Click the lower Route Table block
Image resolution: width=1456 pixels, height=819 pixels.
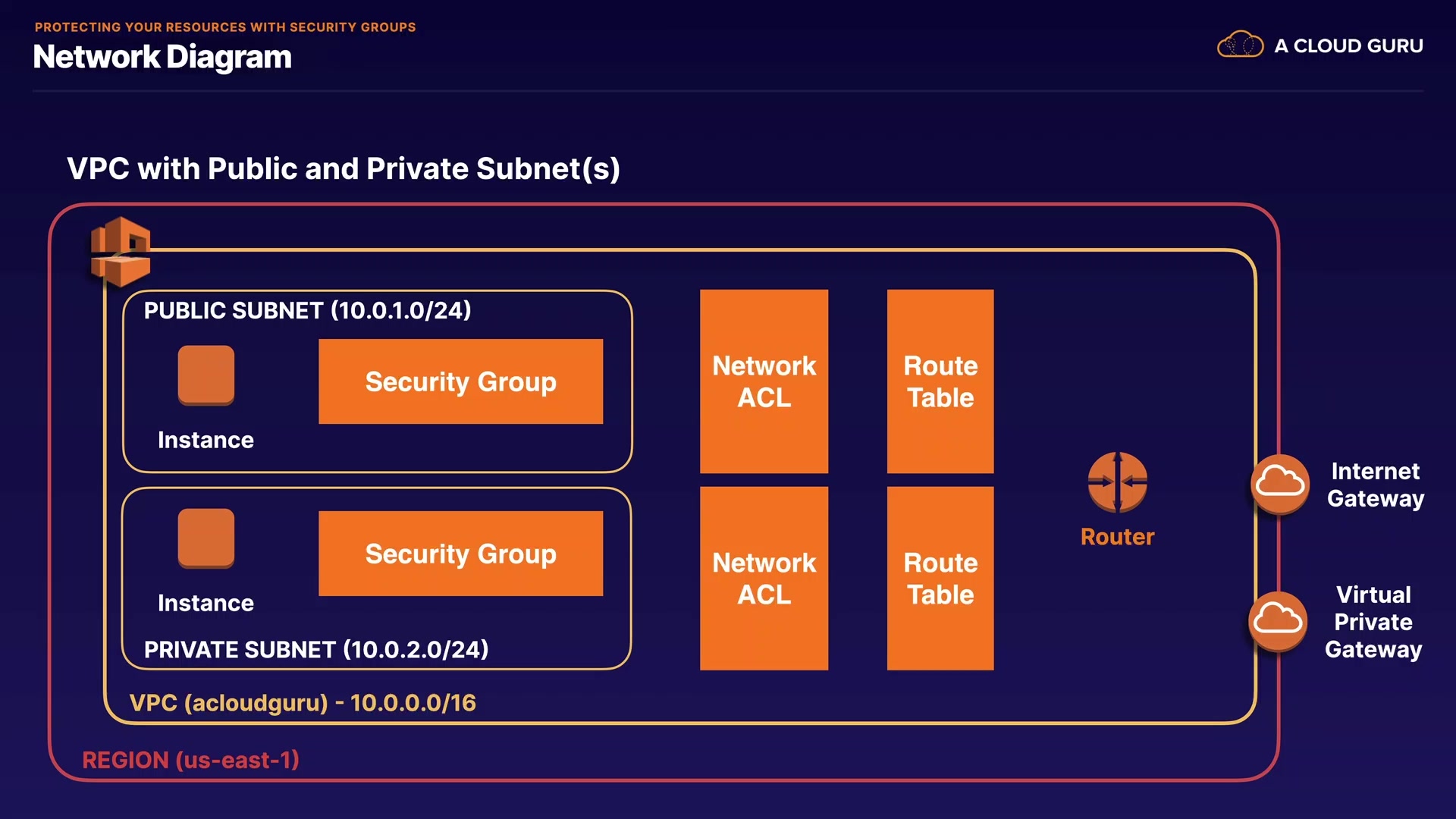(940, 579)
